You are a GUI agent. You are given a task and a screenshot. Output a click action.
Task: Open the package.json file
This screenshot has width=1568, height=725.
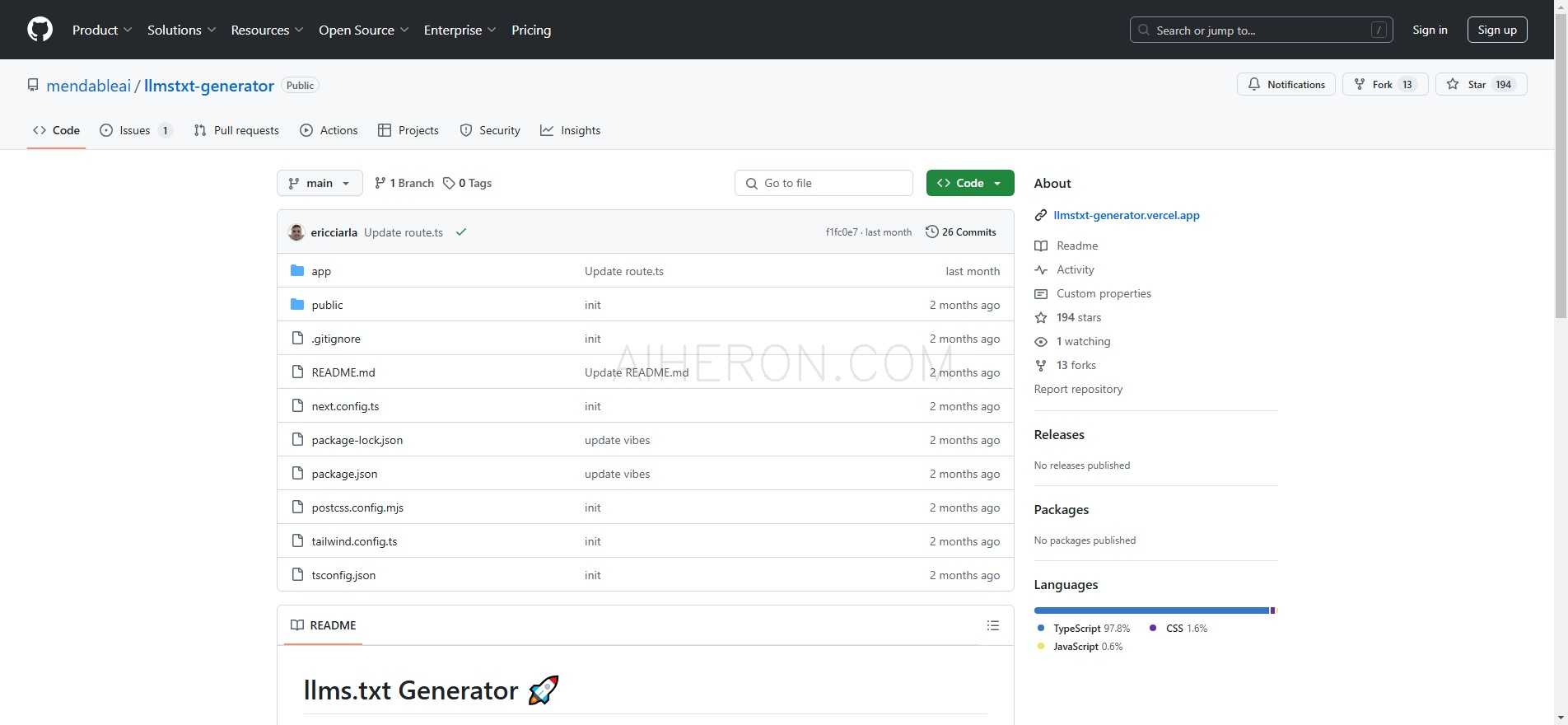point(344,474)
